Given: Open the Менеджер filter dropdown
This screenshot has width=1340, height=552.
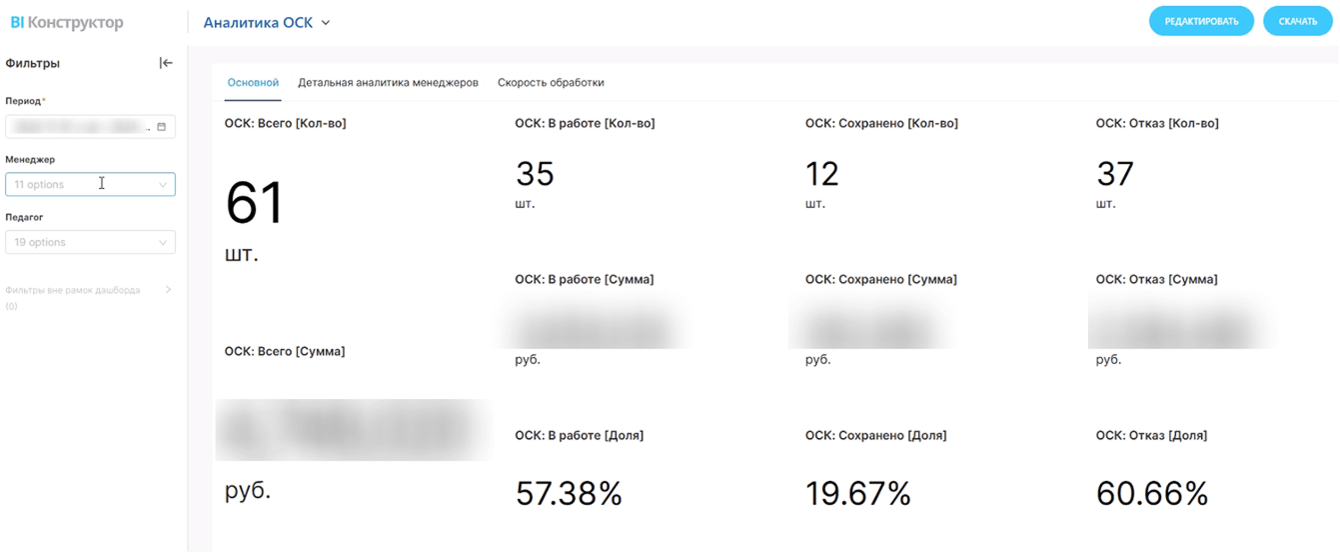Looking at the screenshot, I should pos(90,185).
